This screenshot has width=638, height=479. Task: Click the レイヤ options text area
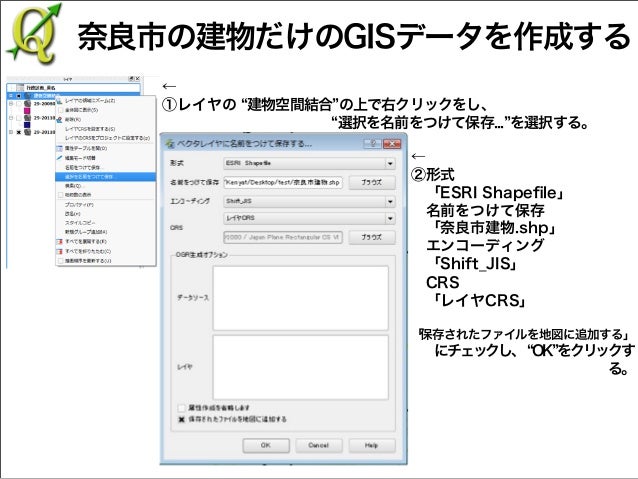coord(300,367)
